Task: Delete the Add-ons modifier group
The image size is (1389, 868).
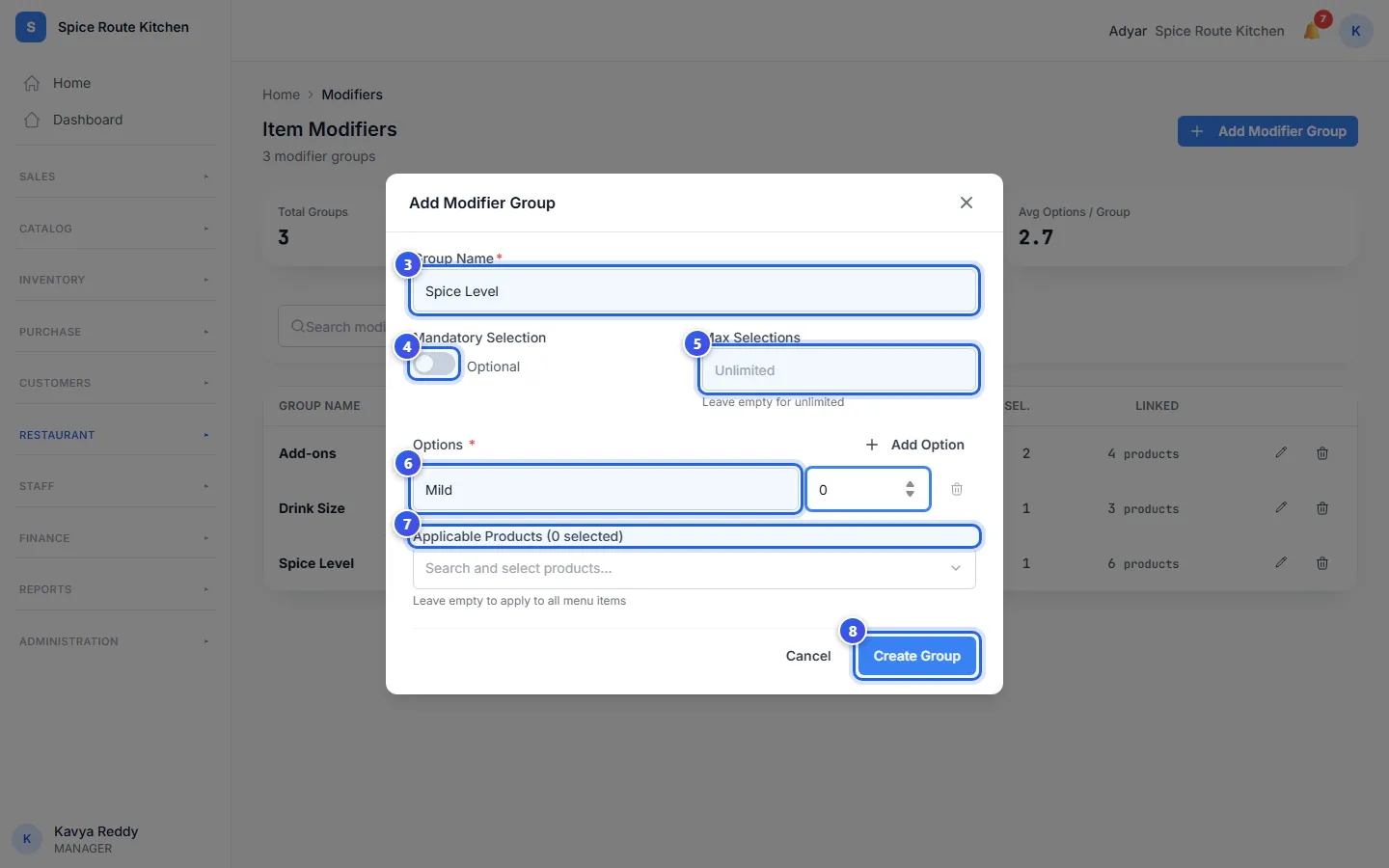Action: pos(1322,452)
